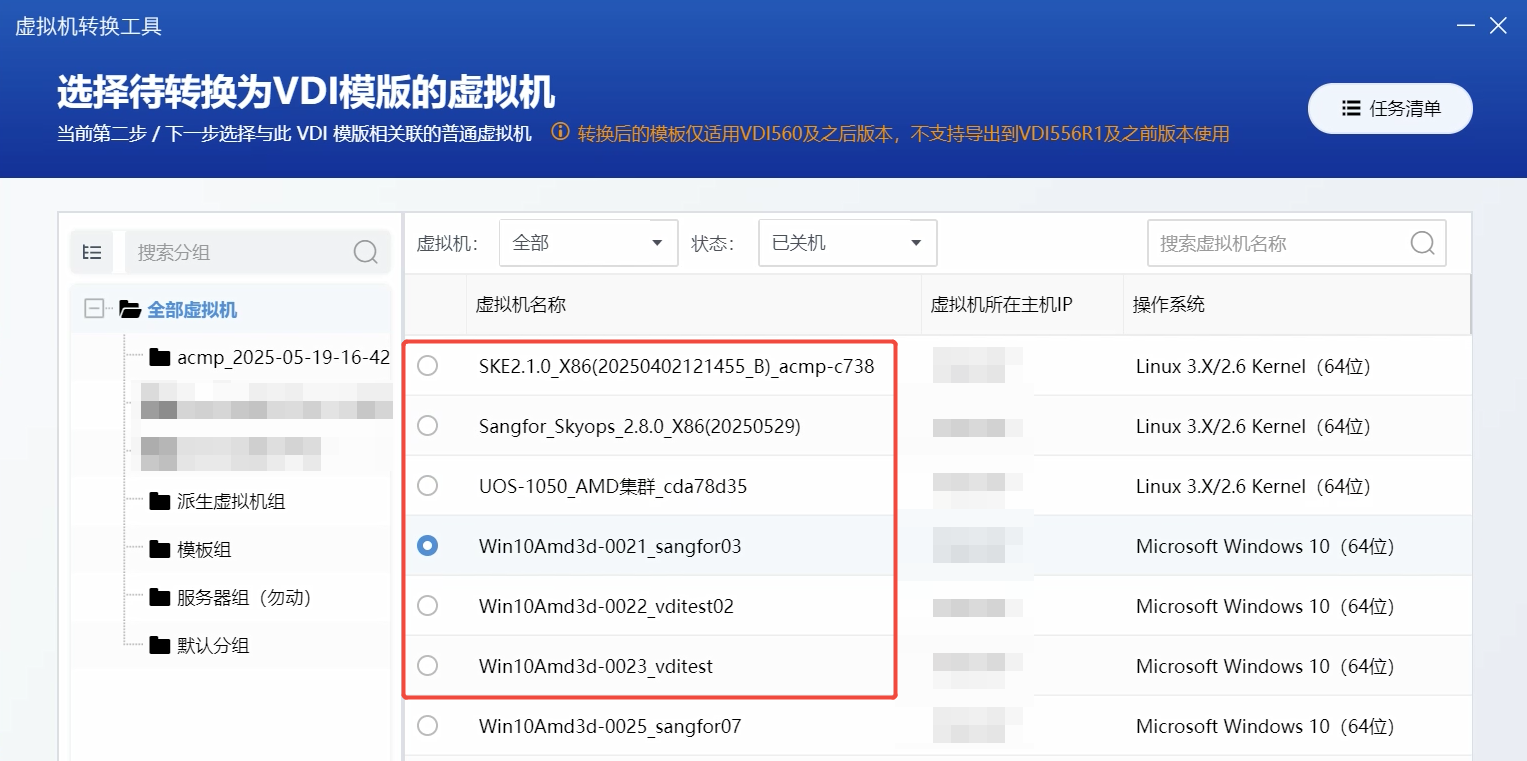Click the 搜索虚拟机名称 search field
Image resolution: width=1527 pixels, height=761 pixels.
point(1278,243)
